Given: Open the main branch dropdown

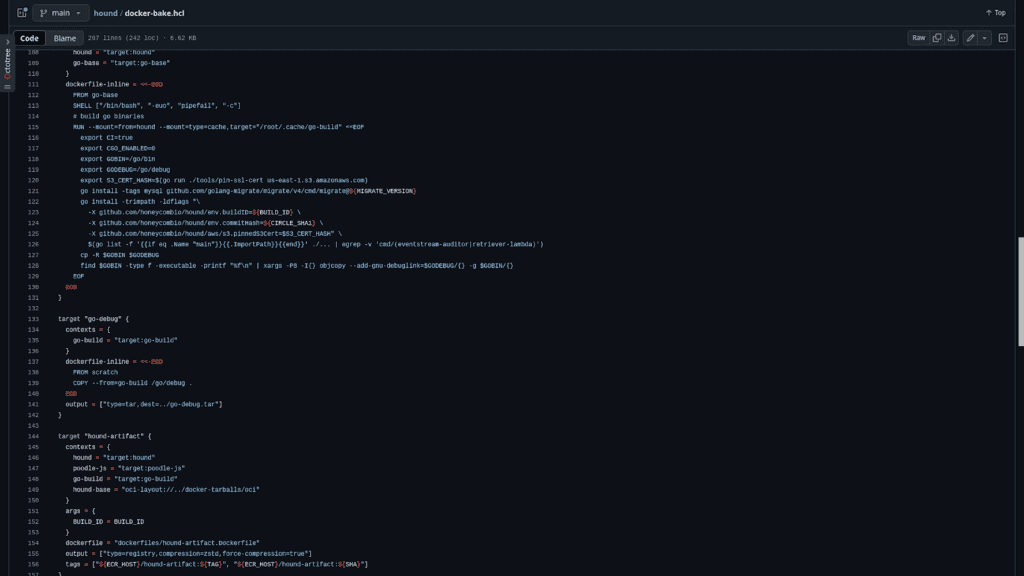Looking at the screenshot, I should tap(60, 13).
